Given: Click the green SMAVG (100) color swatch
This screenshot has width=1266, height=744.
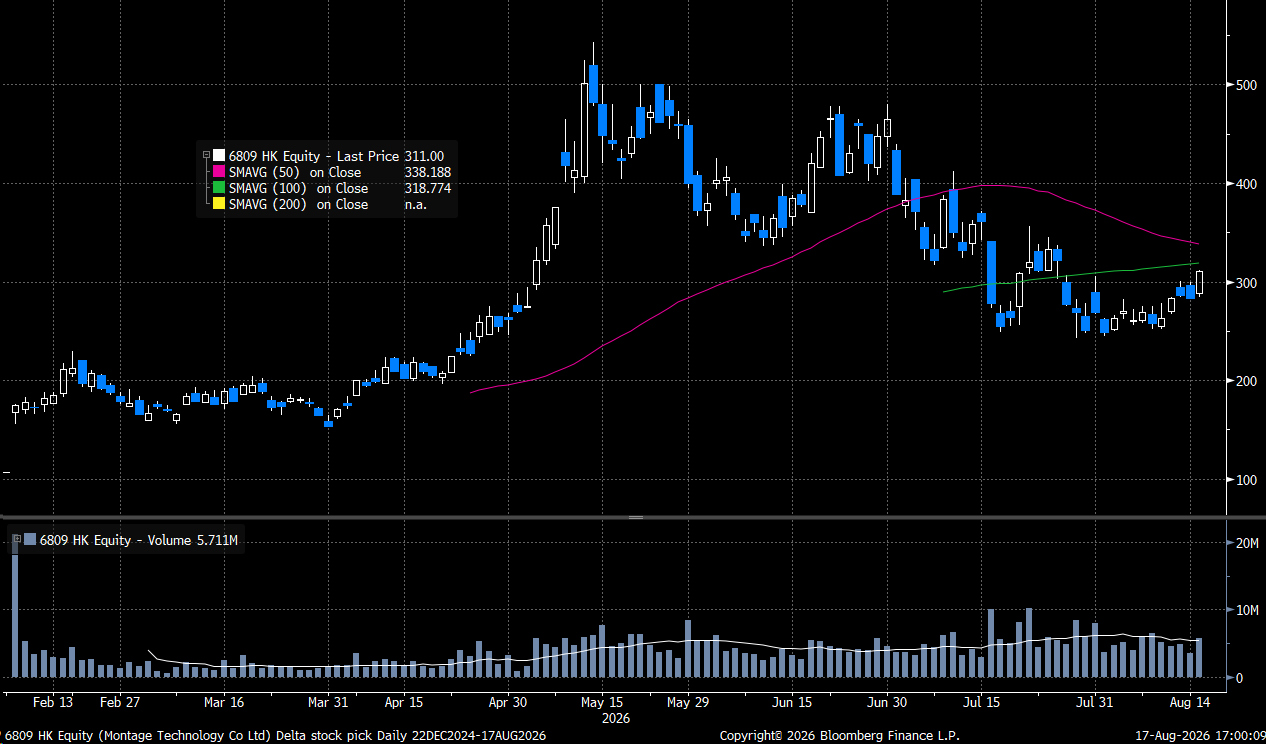Looking at the screenshot, I should coord(219,188).
